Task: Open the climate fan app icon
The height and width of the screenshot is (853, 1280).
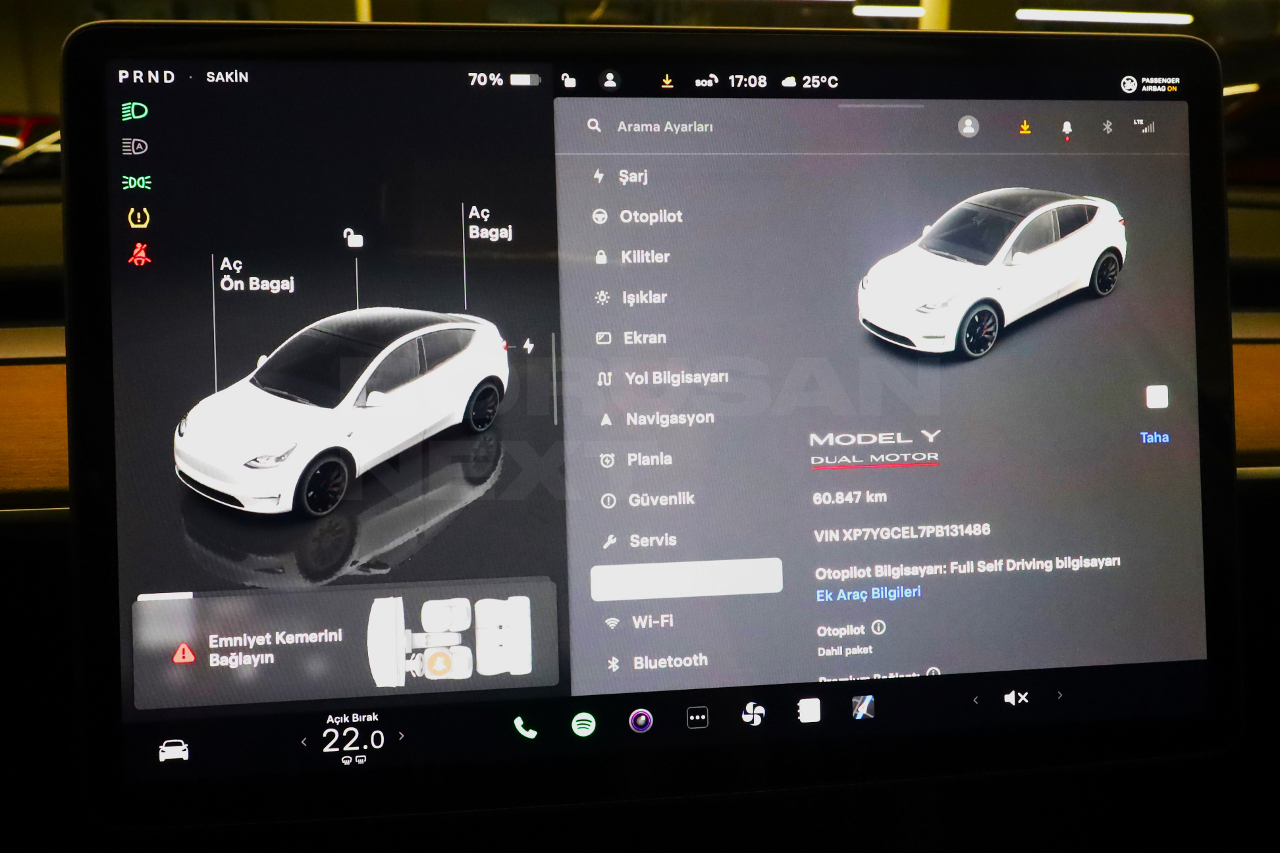Action: click(753, 714)
